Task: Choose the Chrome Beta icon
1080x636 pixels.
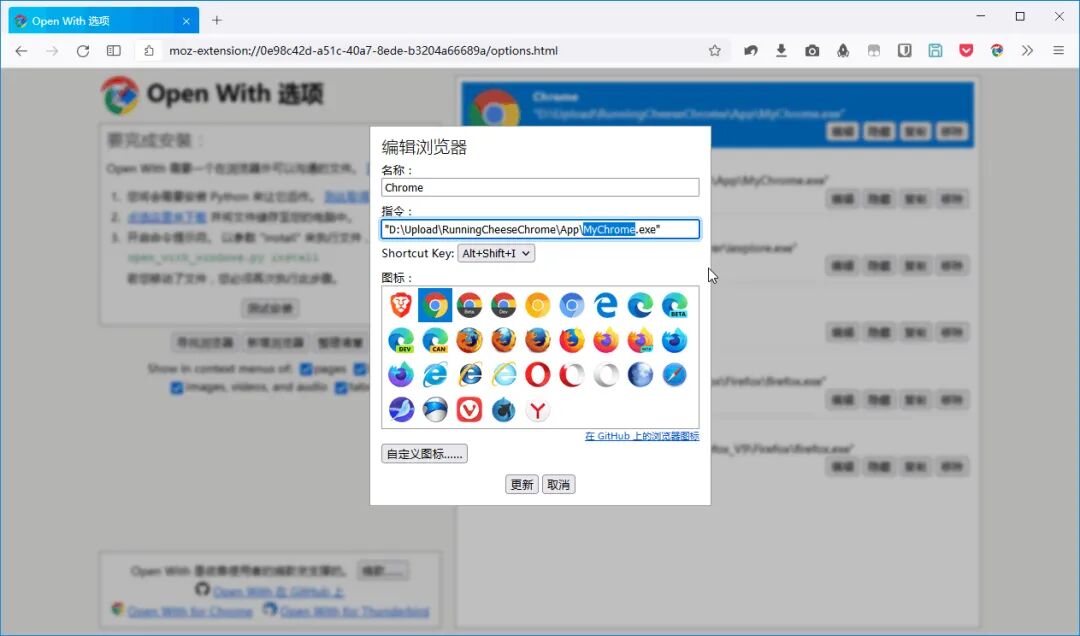Action: tap(469, 305)
